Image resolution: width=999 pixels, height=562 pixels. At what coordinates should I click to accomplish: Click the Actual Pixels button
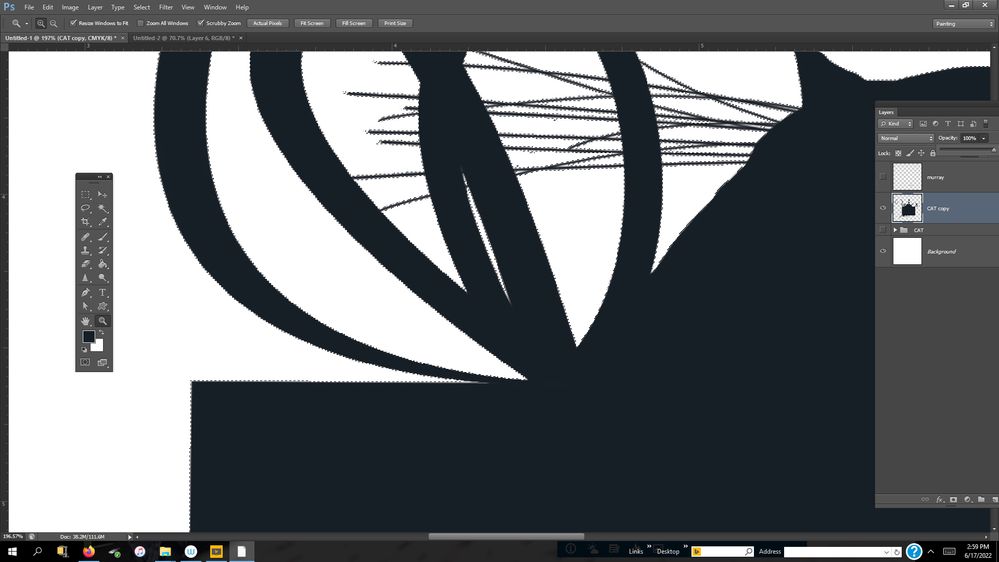(x=268, y=23)
